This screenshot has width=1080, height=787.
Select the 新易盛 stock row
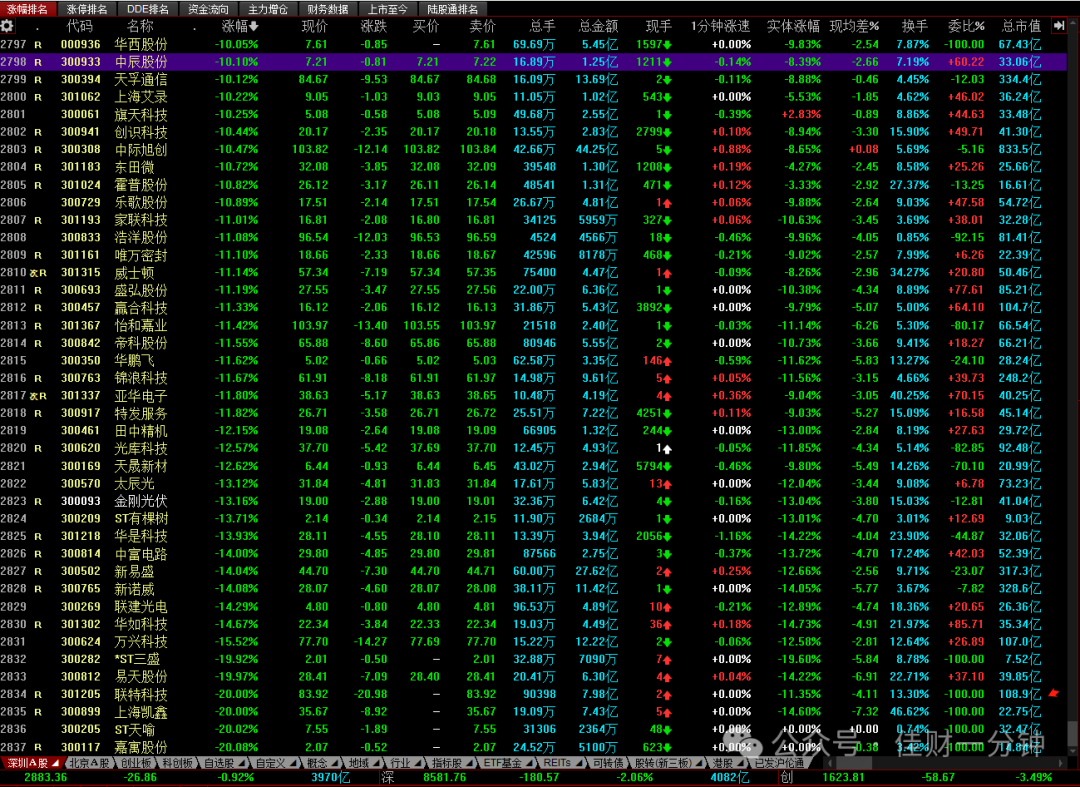pos(533,571)
